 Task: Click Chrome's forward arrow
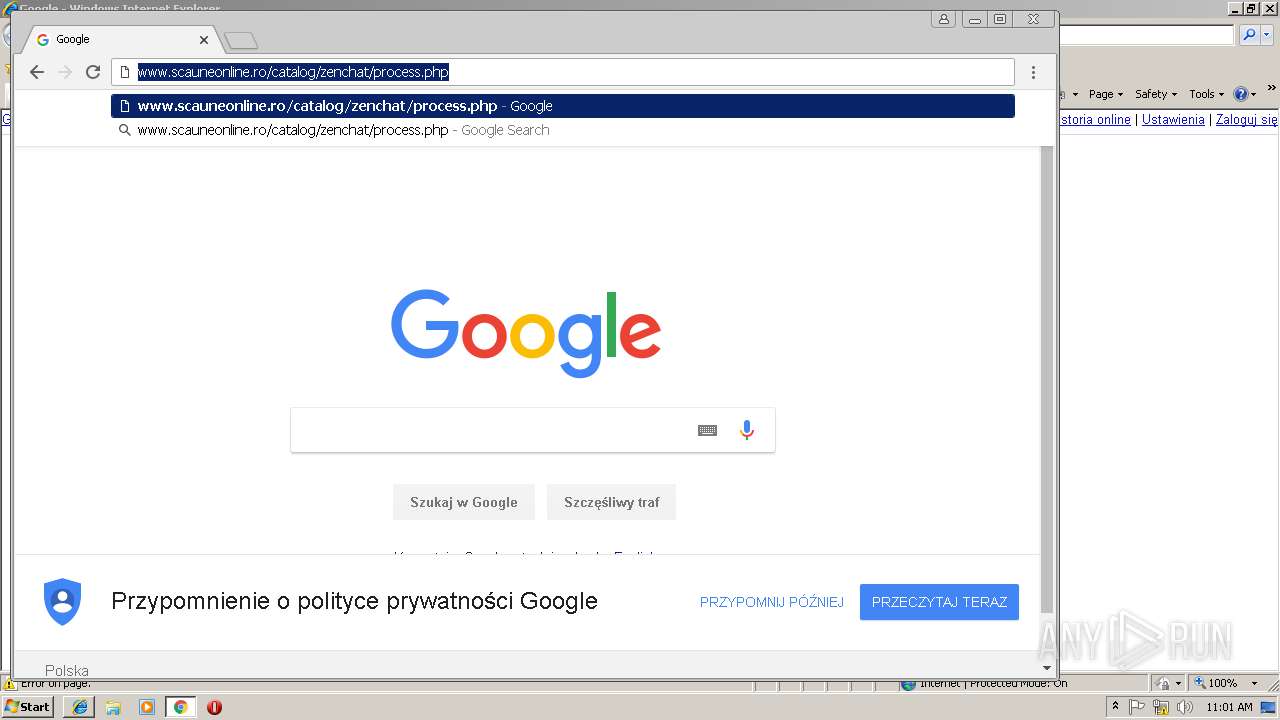(65, 72)
